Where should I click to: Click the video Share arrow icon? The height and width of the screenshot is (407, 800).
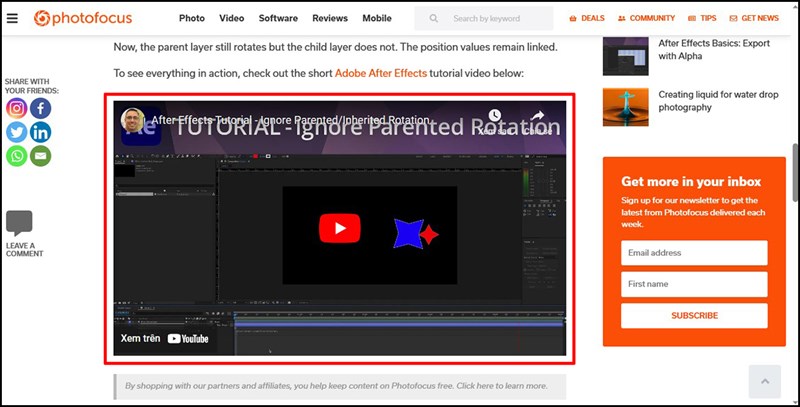pyautogui.click(x=538, y=115)
